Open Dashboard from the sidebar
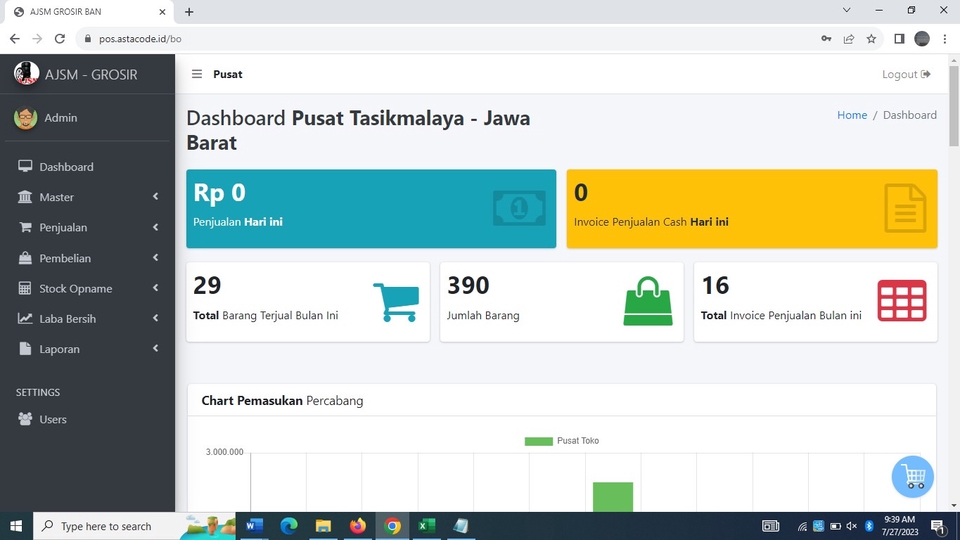The image size is (960, 540). (x=66, y=167)
